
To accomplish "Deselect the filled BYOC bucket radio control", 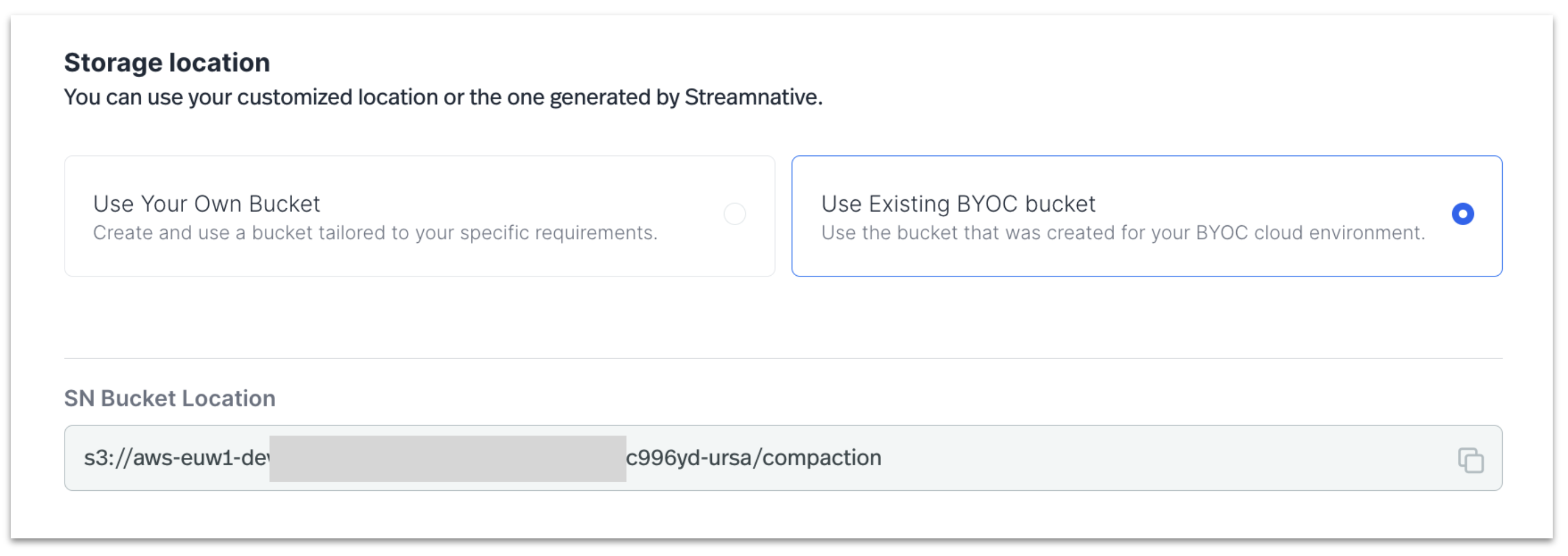I will [x=1463, y=214].
